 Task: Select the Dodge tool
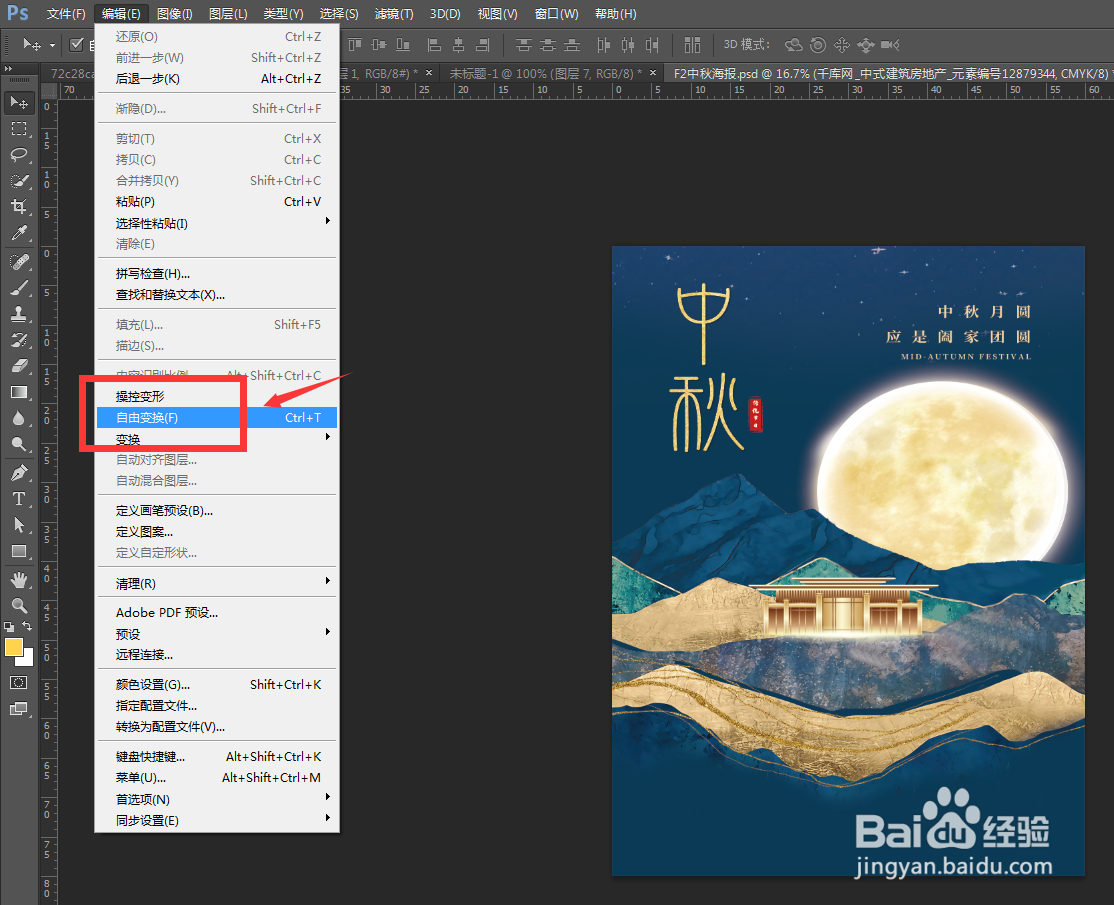(x=19, y=444)
